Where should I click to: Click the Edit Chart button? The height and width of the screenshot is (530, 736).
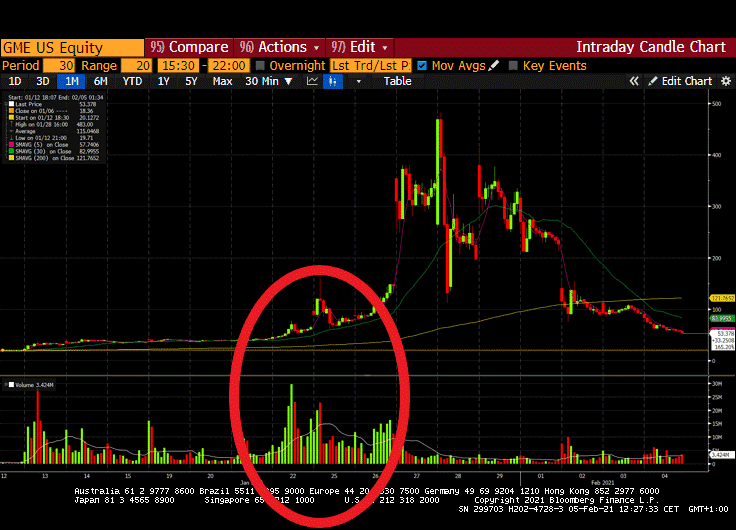pyautogui.click(x=681, y=81)
